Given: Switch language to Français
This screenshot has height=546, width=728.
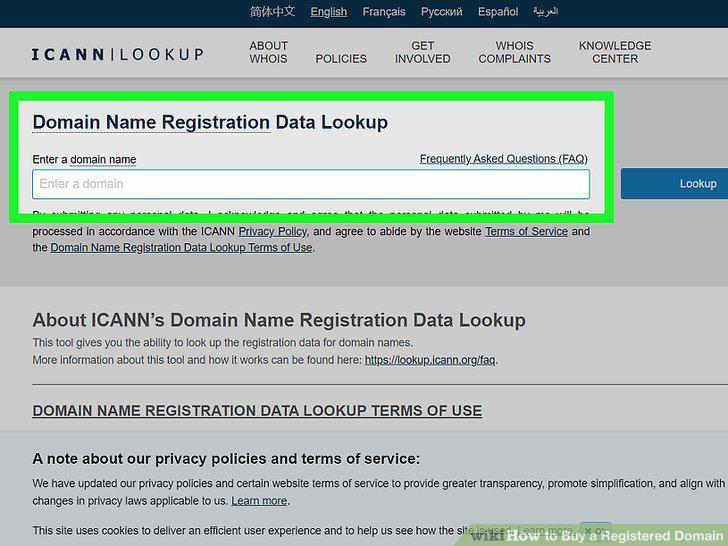Looking at the screenshot, I should coord(384,12).
